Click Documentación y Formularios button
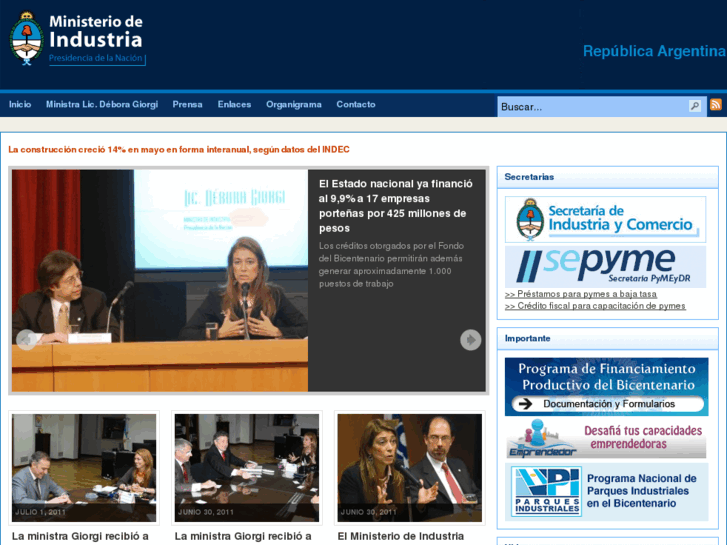Image resolution: width=727 pixels, height=545 pixels. click(608, 404)
